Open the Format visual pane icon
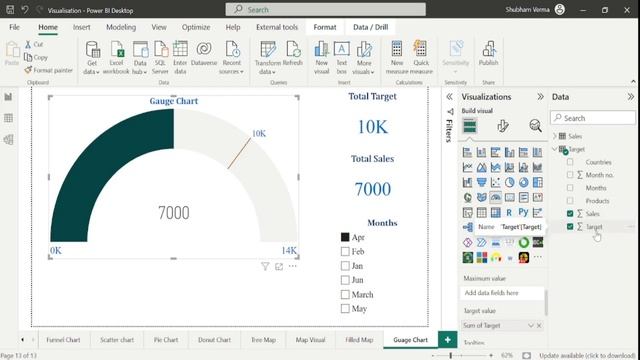Image resolution: width=640 pixels, height=360 pixels. (503, 126)
